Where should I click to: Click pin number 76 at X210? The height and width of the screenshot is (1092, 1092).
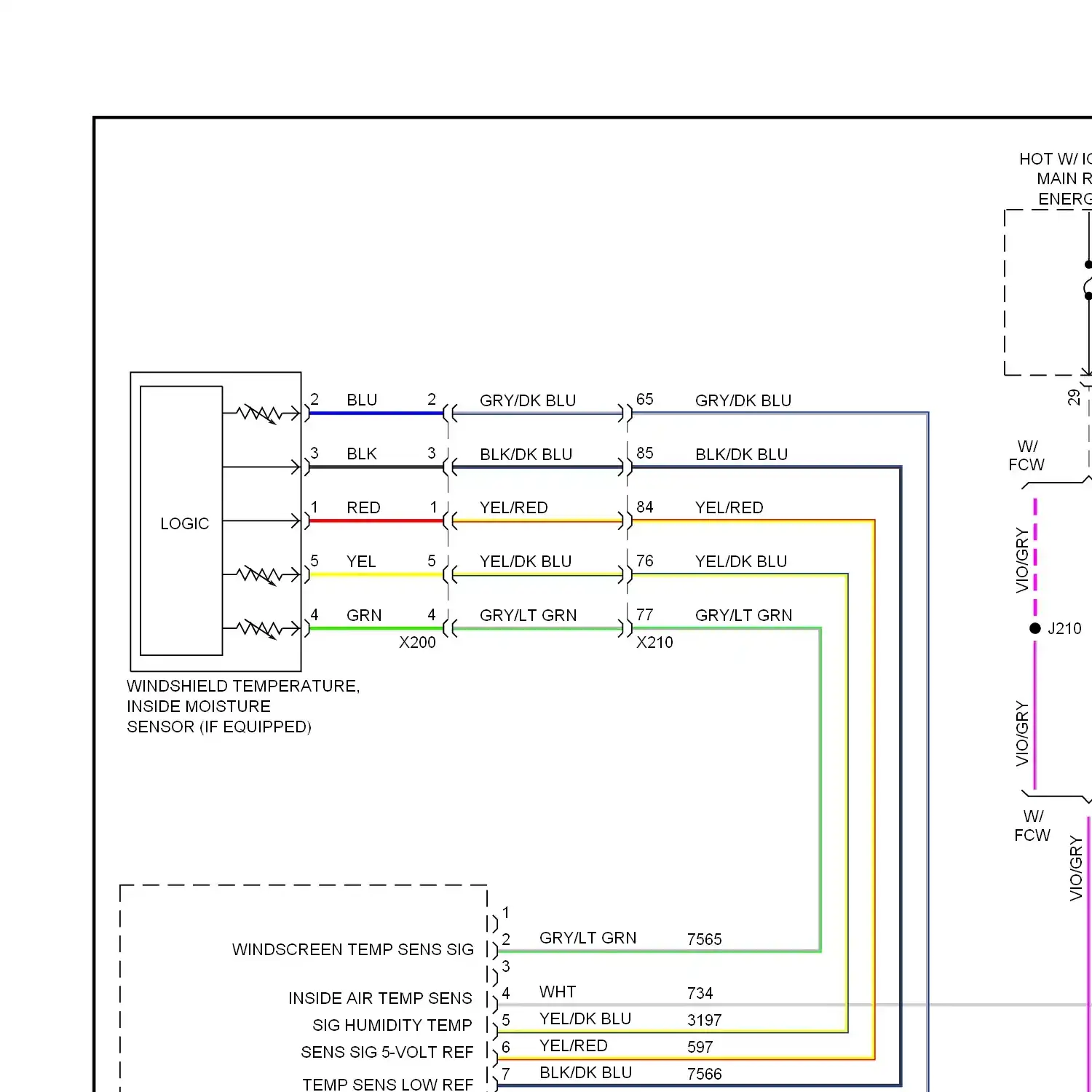[x=645, y=561]
